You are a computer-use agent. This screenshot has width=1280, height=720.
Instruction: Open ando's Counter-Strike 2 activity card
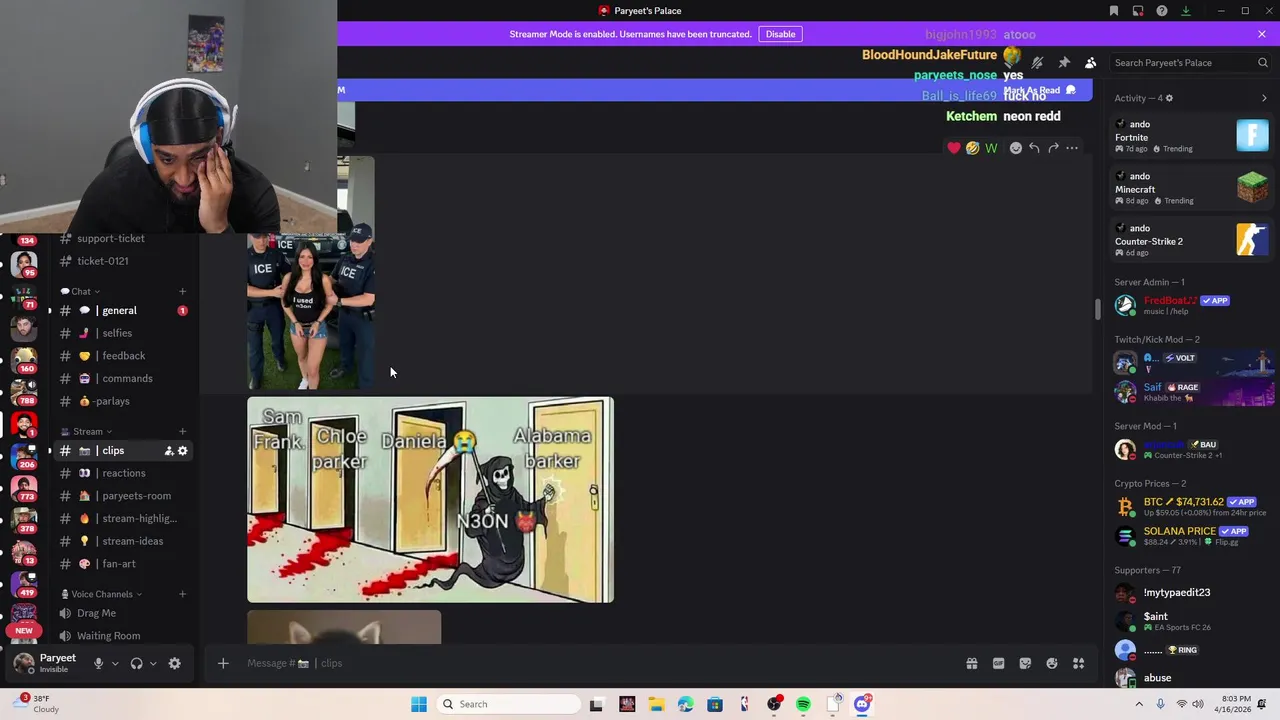pyautogui.click(x=1191, y=240)
